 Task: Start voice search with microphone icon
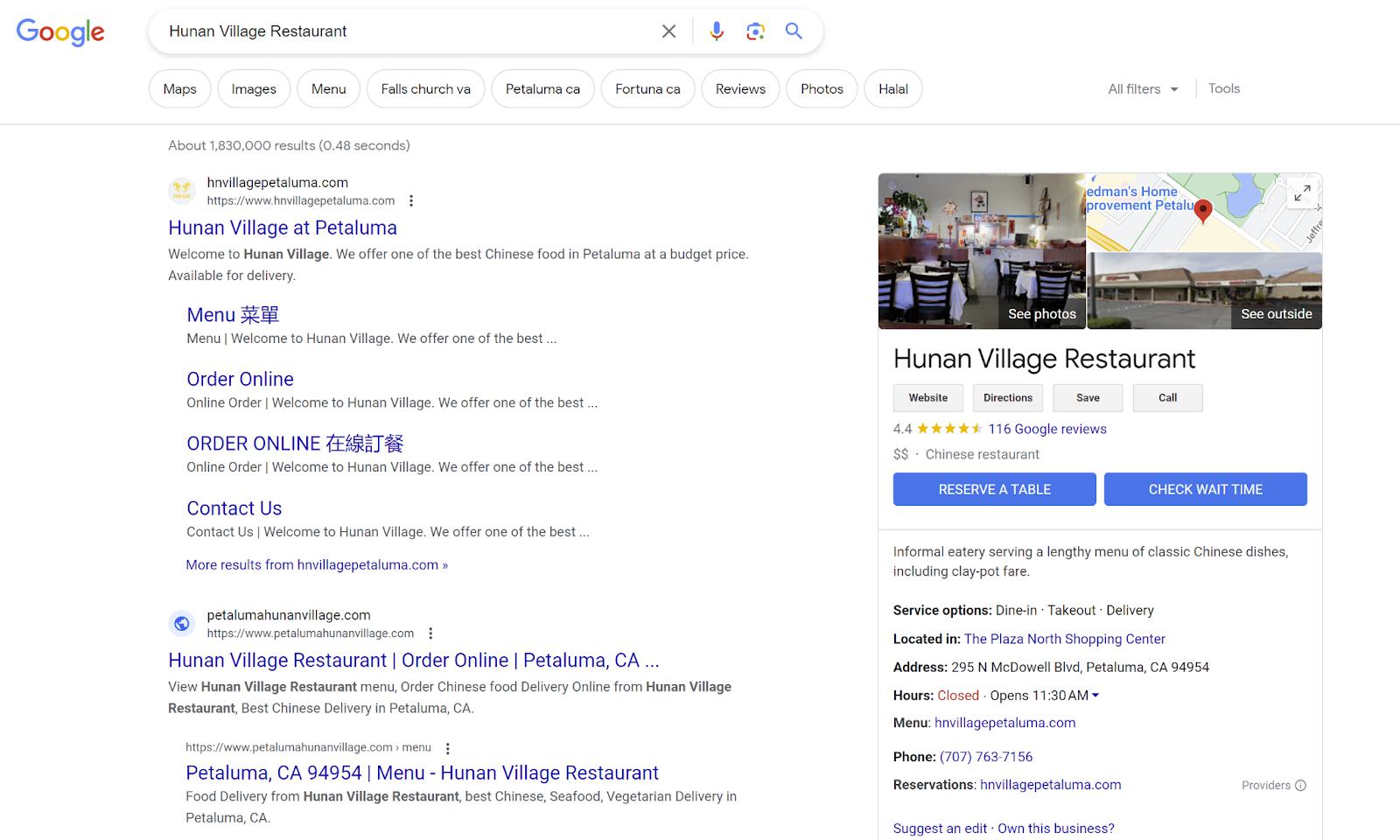[x=717, y=31]
